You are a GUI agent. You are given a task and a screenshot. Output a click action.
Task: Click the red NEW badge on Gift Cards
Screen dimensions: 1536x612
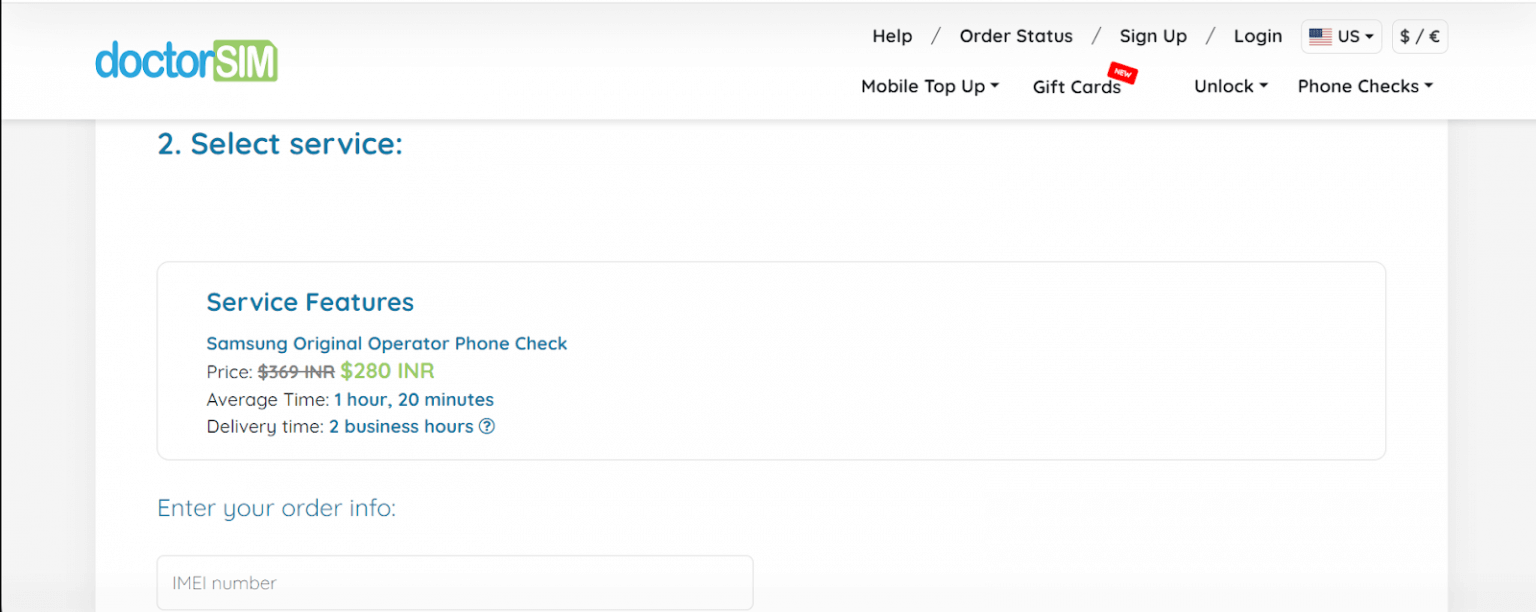[x=1123, y=73]
